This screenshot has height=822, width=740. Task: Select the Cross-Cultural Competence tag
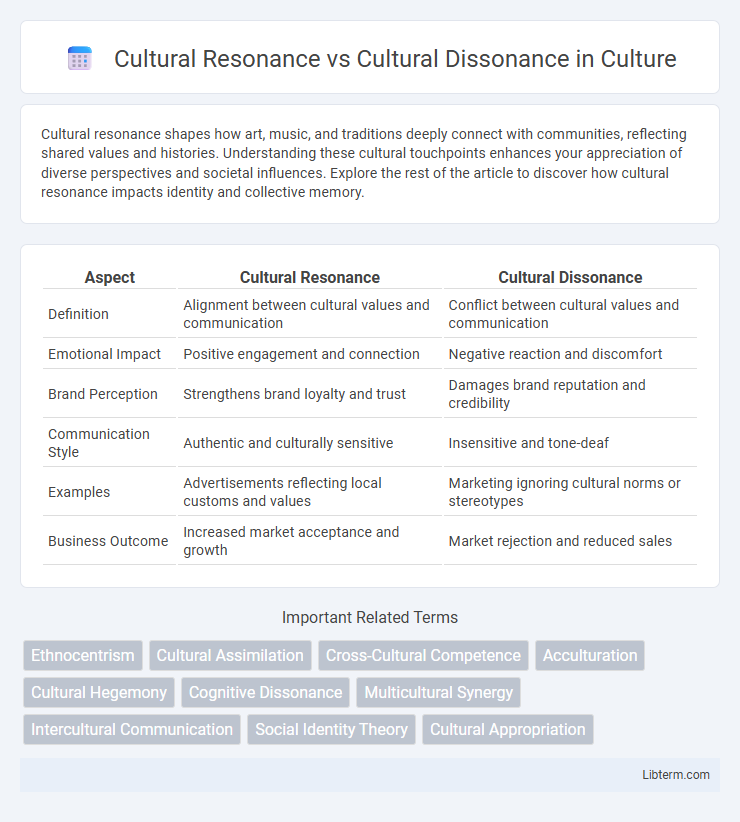(423, 655)
